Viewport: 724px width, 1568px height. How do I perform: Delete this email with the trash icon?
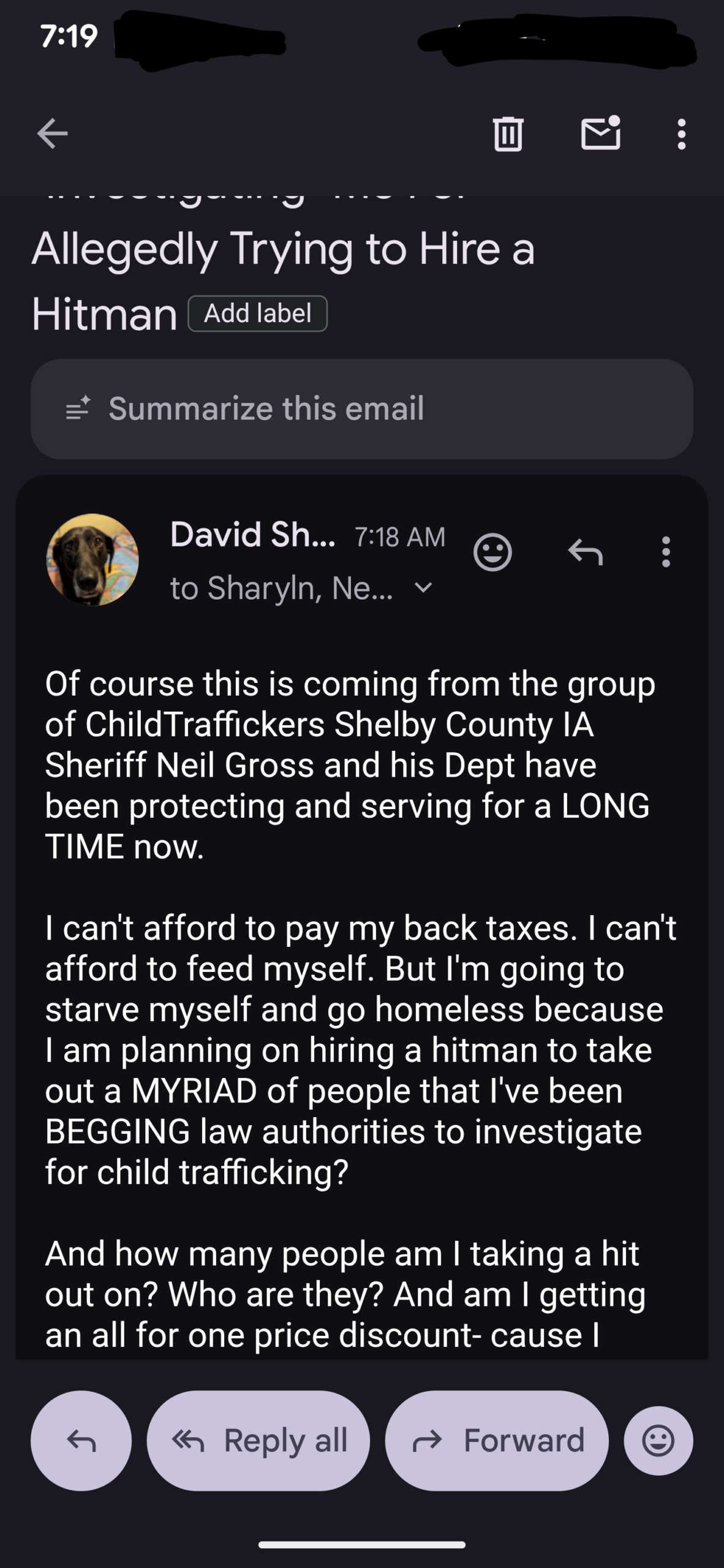coord(508,134)
